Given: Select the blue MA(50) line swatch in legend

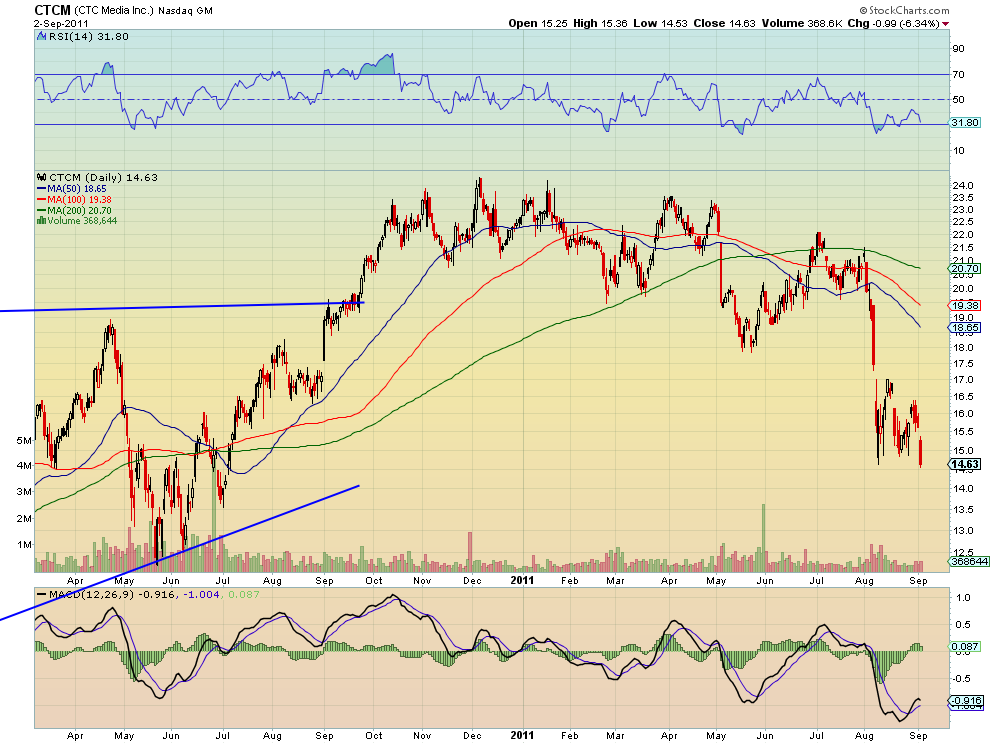Looking at the screenshot, I should pyautogui.click(x=42, y=189).
